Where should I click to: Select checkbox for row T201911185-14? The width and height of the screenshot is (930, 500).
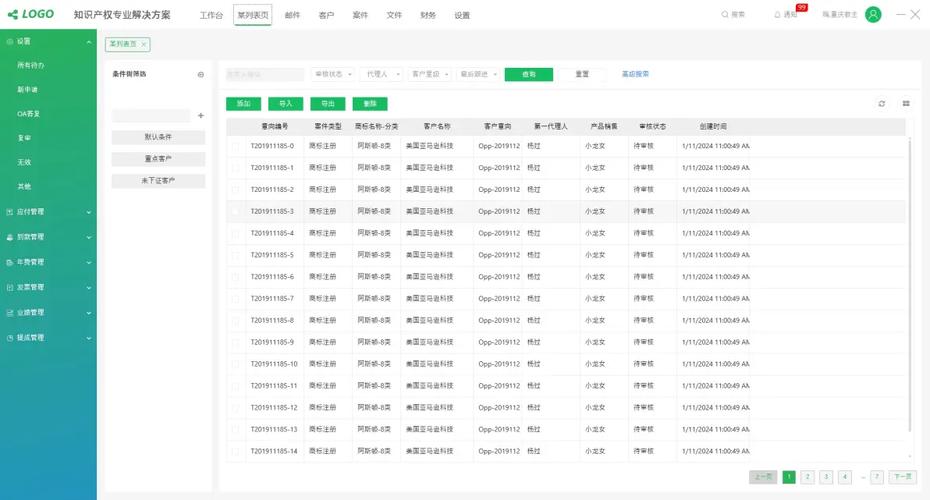click(x=235, y=451)
